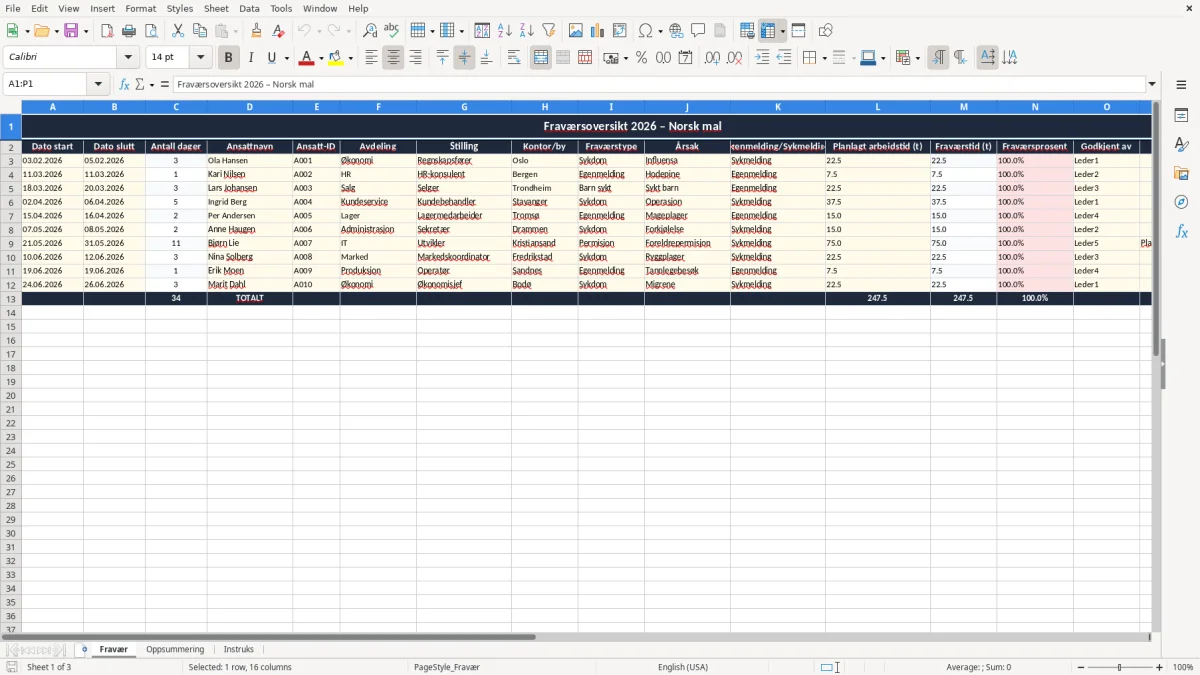This screenshot has height=675, width=1200.
Task: Open the Font Name Calibri dropdown arrow
Action: pyautogui.click(x=128, y=58)
